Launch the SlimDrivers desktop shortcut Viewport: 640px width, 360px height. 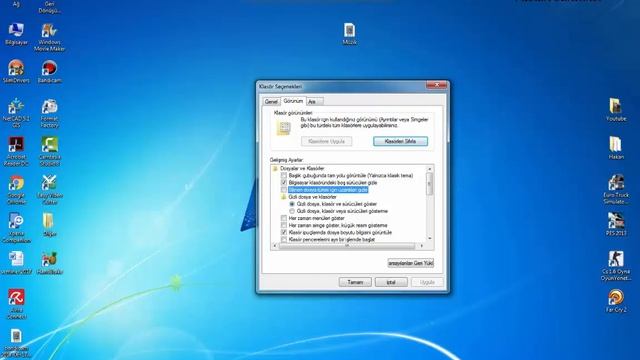click(x=16, y=71)
